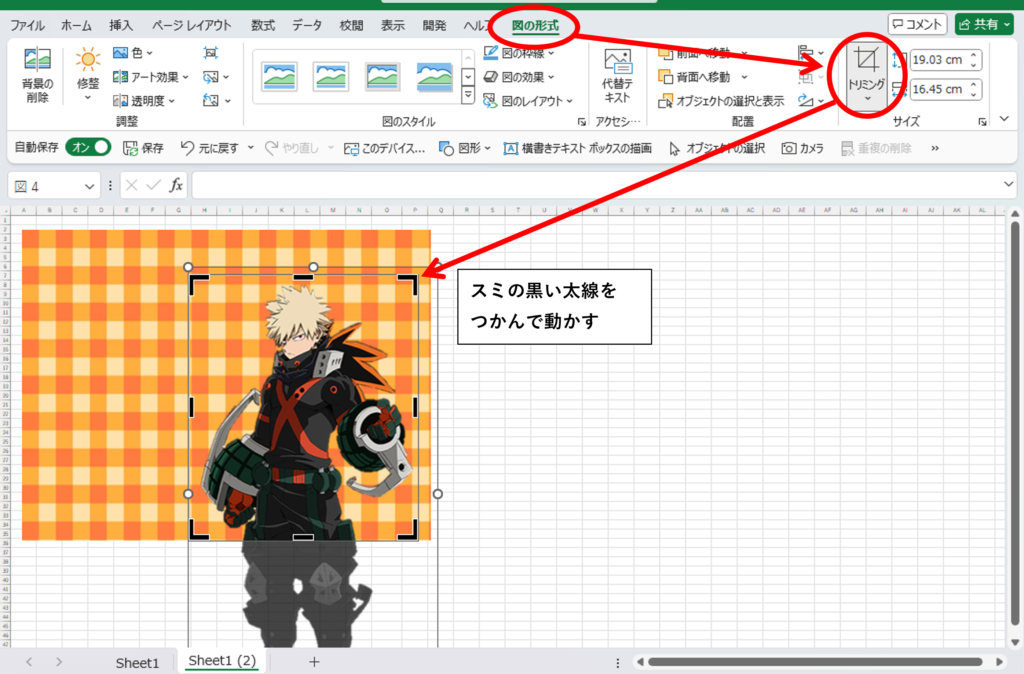Screen dimensions: 1024x674
Task: Click the horizontal scrollbar thumb
Action: point(815,662)
